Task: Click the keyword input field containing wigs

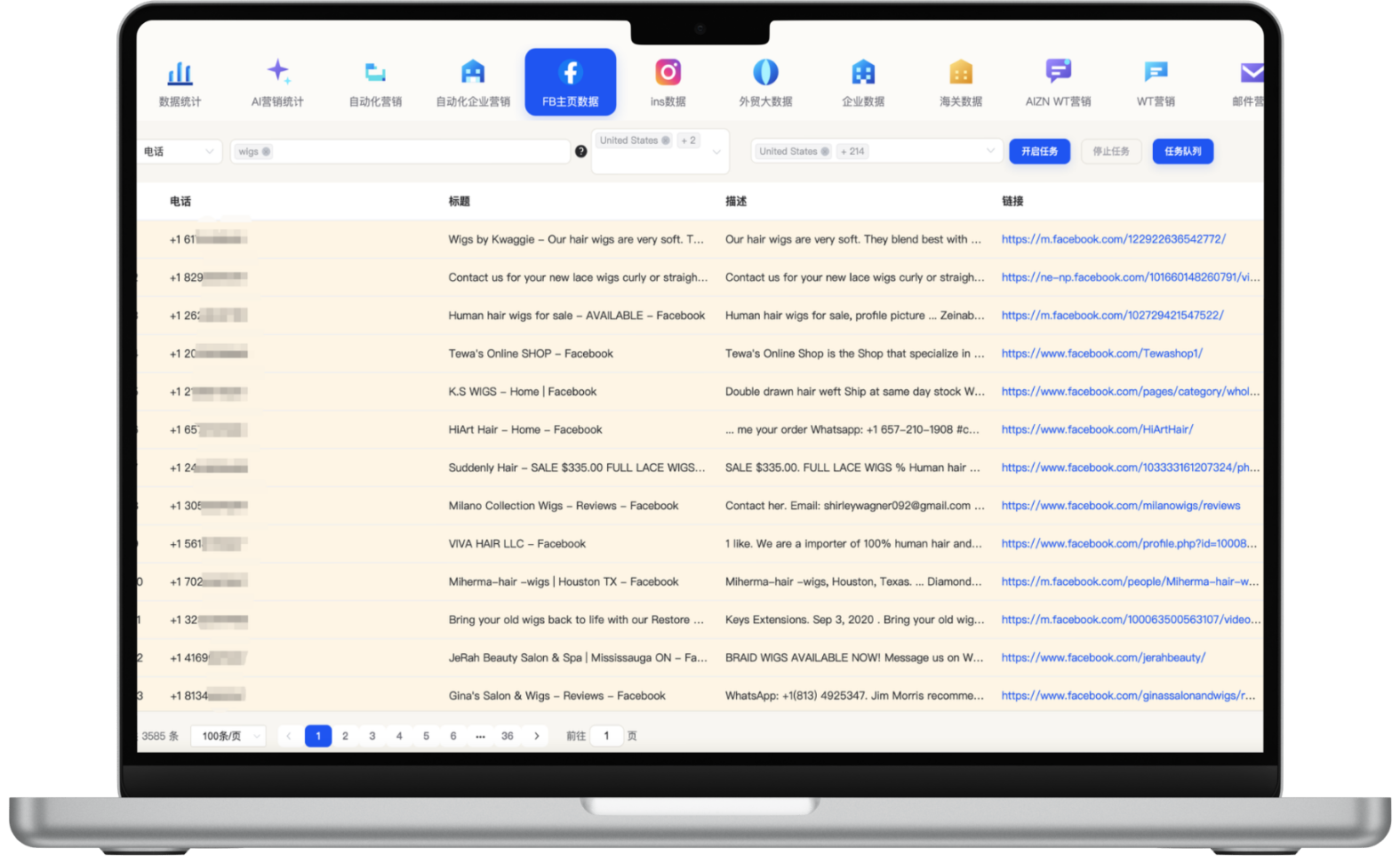Action: pyautogui.click(x=400, y=152)
